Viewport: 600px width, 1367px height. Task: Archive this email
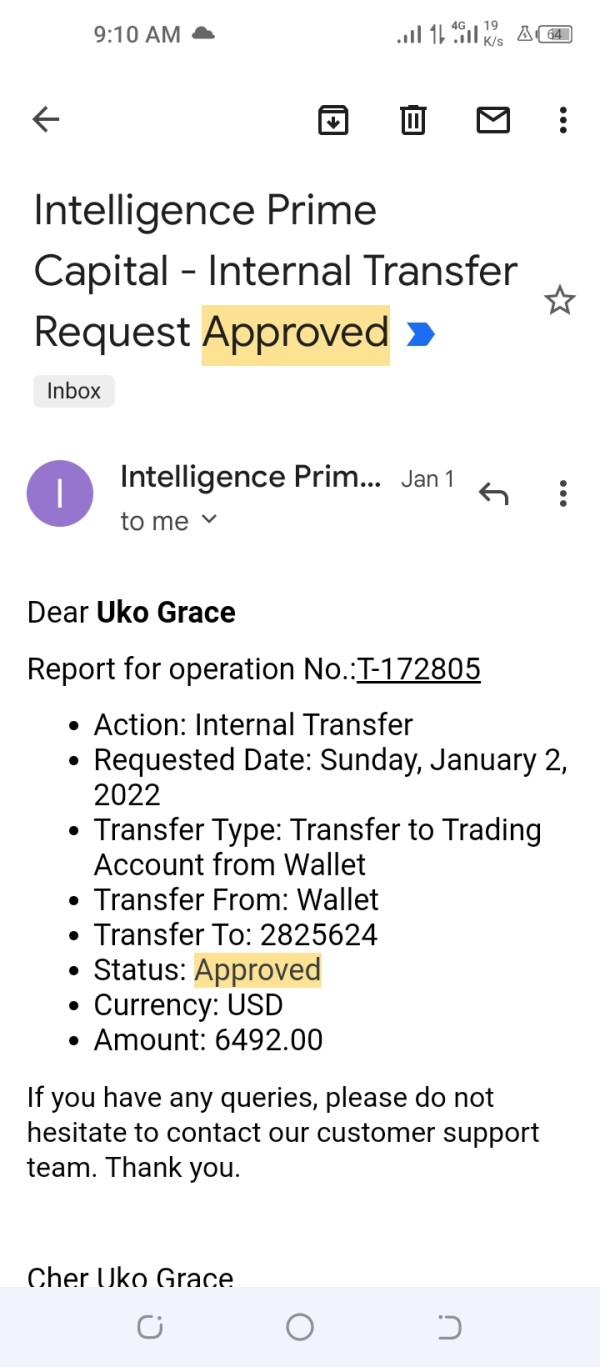(x=333, y=120)
